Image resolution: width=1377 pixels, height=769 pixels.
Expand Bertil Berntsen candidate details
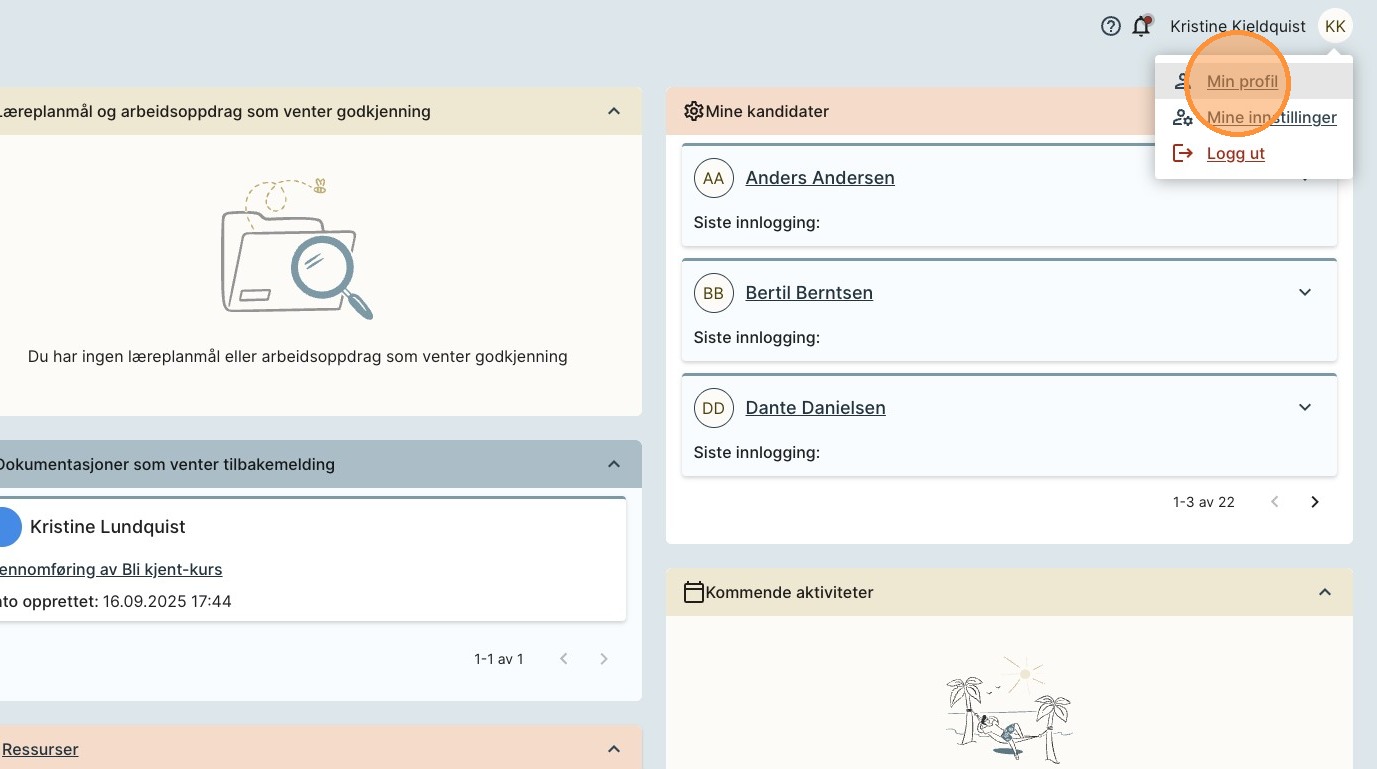1304,293
